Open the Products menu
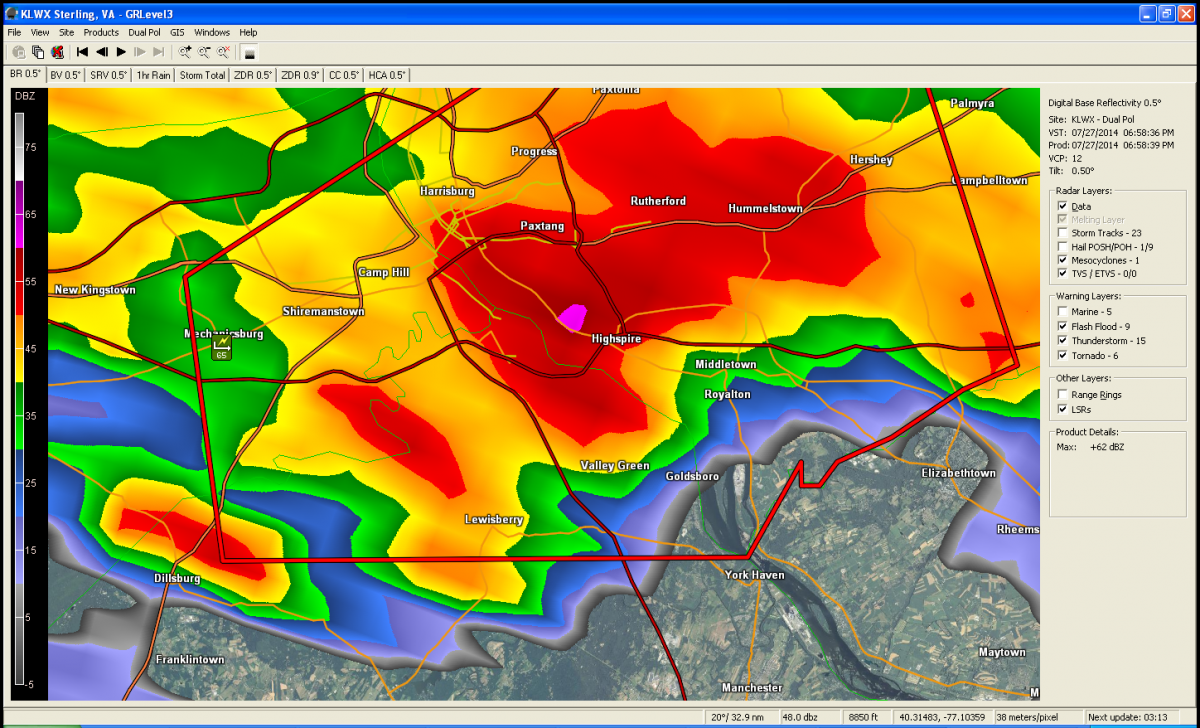The image size is (1200, 728). (101, 33)
